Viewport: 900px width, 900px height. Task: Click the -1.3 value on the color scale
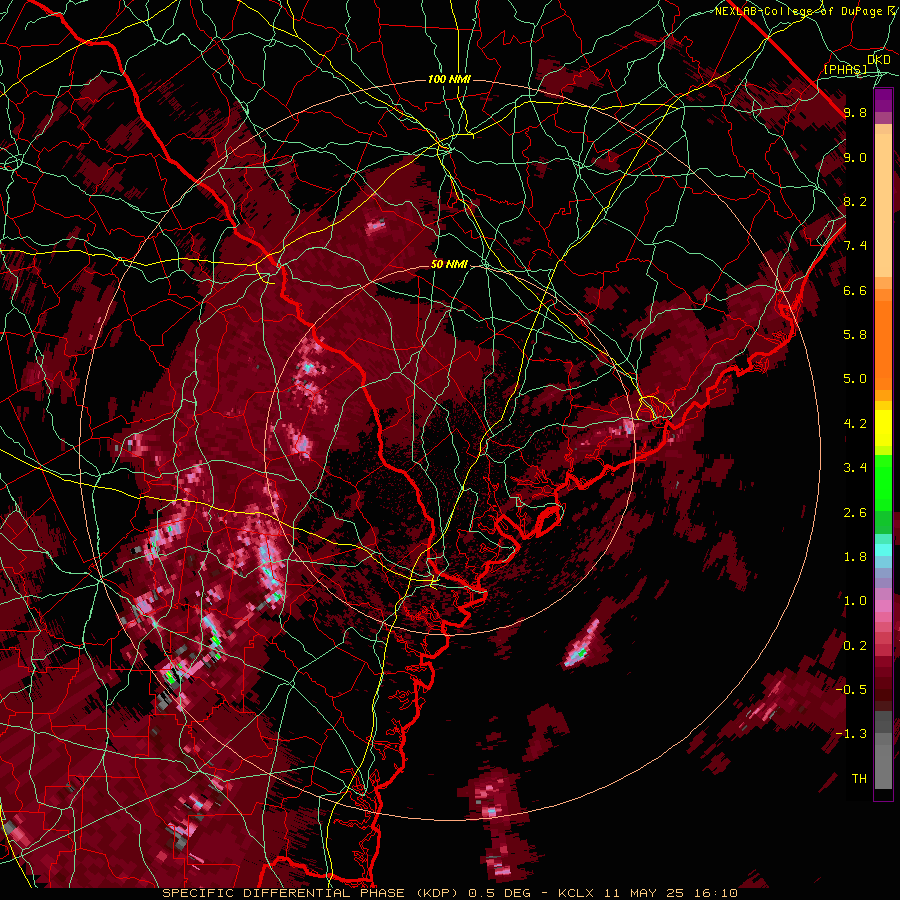851,734
